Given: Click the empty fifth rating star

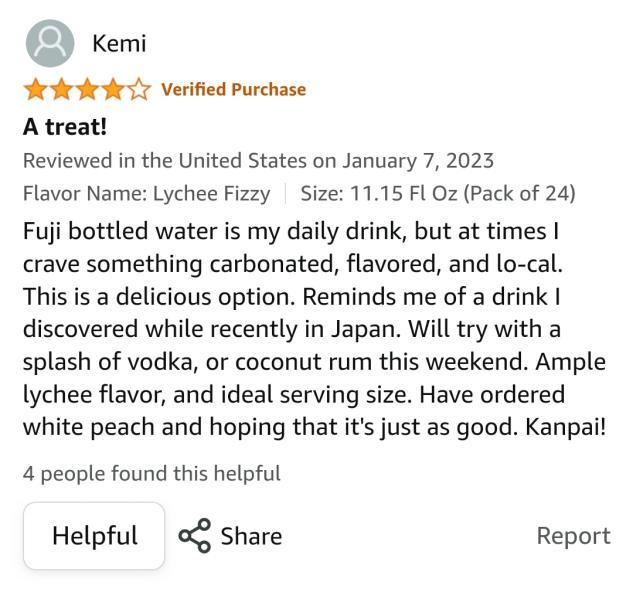Looking at the screenshot, I should [x=140, y=90].
